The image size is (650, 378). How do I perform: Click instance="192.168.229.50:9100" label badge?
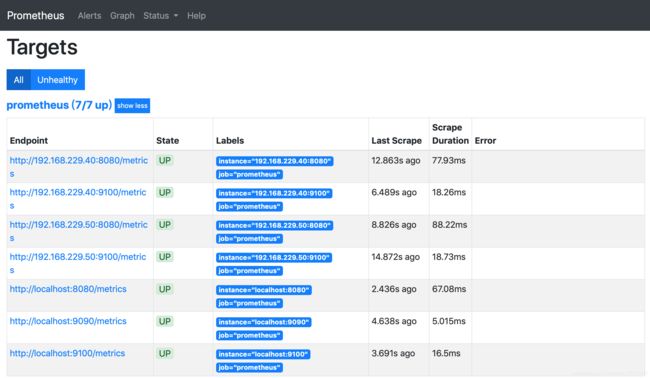274,257
